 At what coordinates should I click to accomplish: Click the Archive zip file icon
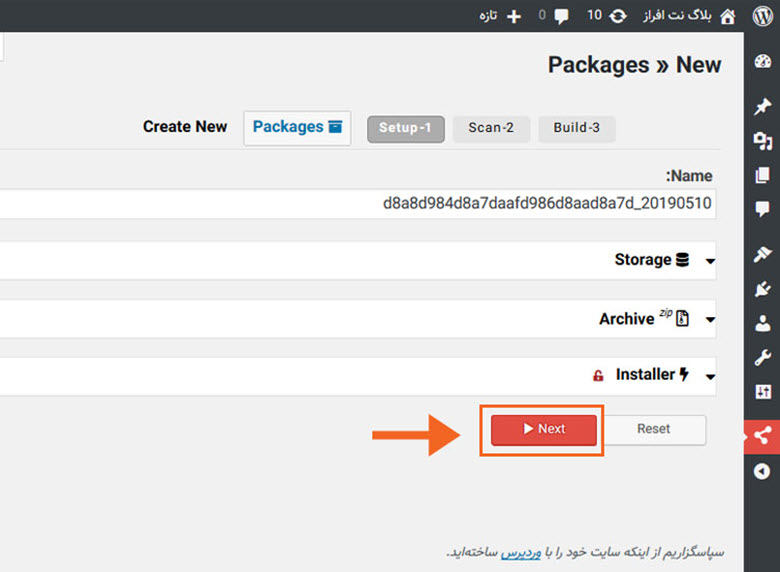click(x=682, y=318)
